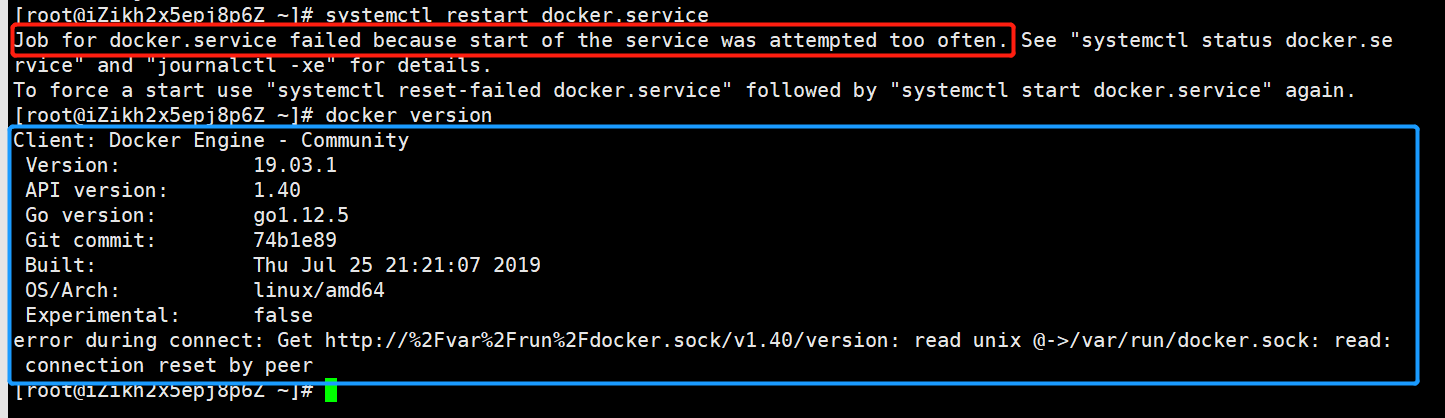The height and width of the screenshot is (418, 1445).
Task: Click the Built date Thu Jul 25 2019
Action: pyautogui.click(x=397, y=265)
